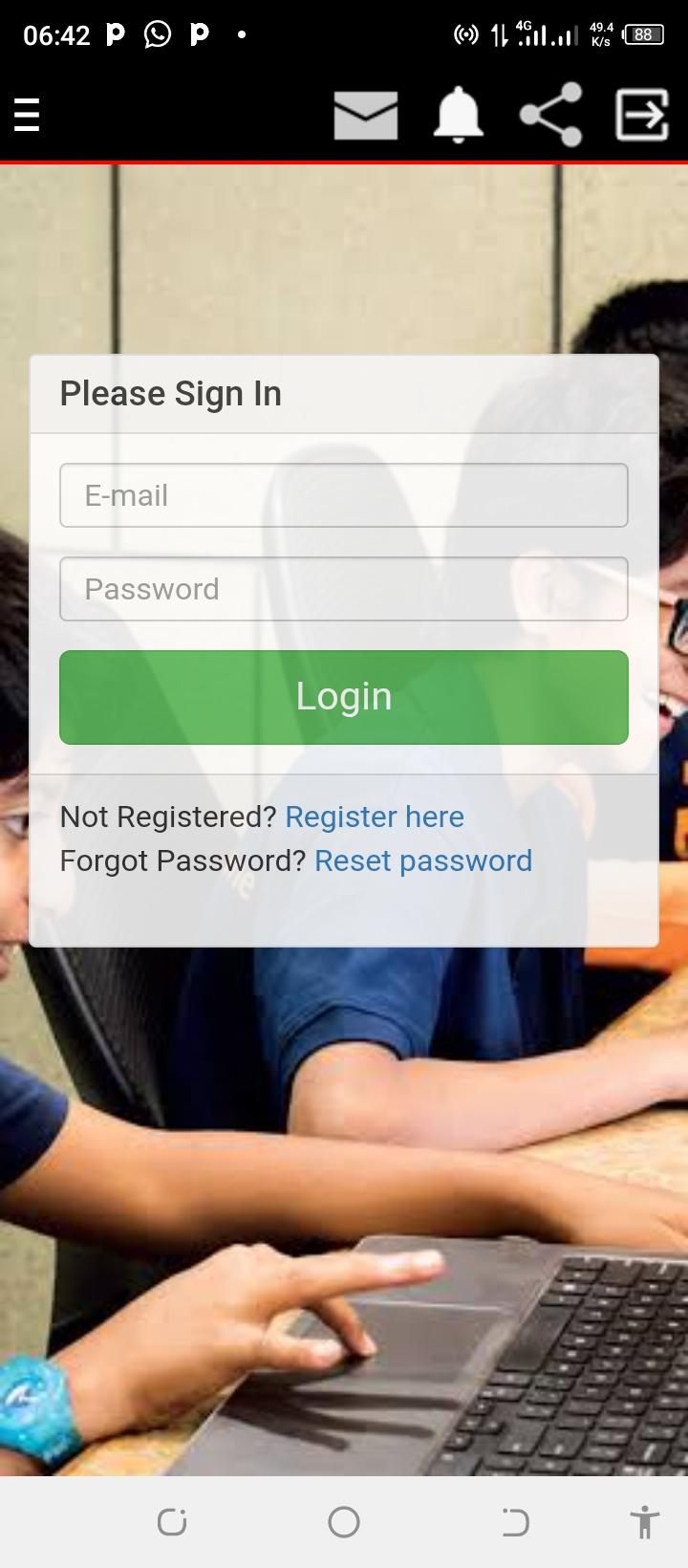Screen dimensions: 688x1568
Task: Tap the Android recent apps button
Action: 172,1522
